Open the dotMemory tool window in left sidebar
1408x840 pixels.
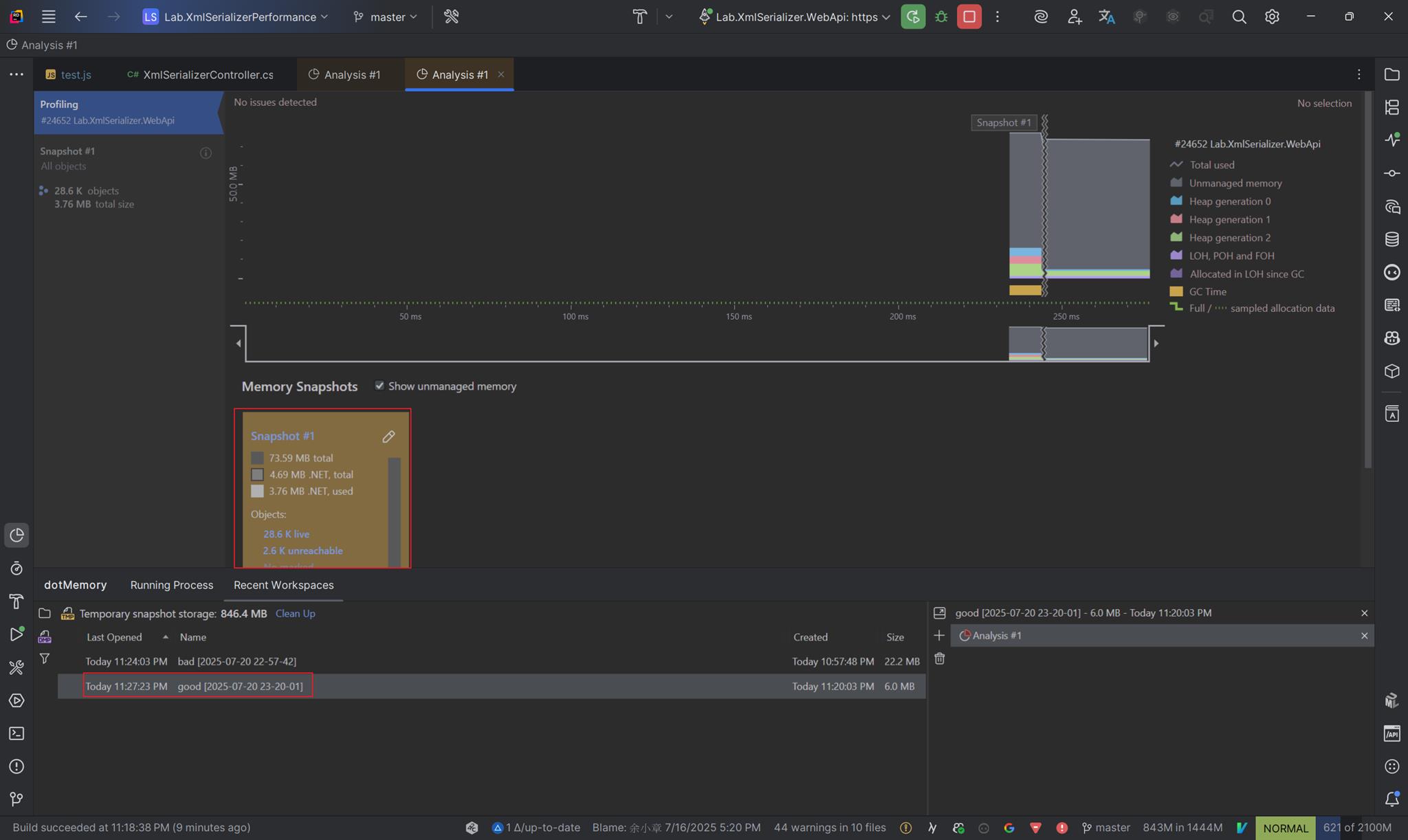(x=16, y=535)
